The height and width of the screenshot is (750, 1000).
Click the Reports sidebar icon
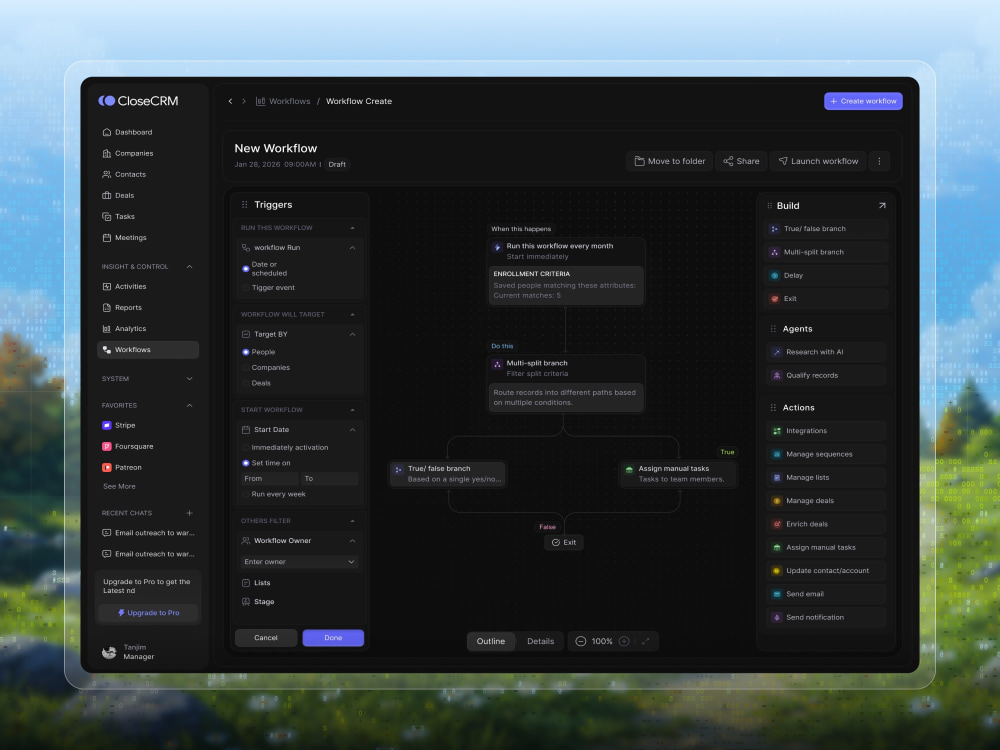pyautogui.click(x=107, y=307)
